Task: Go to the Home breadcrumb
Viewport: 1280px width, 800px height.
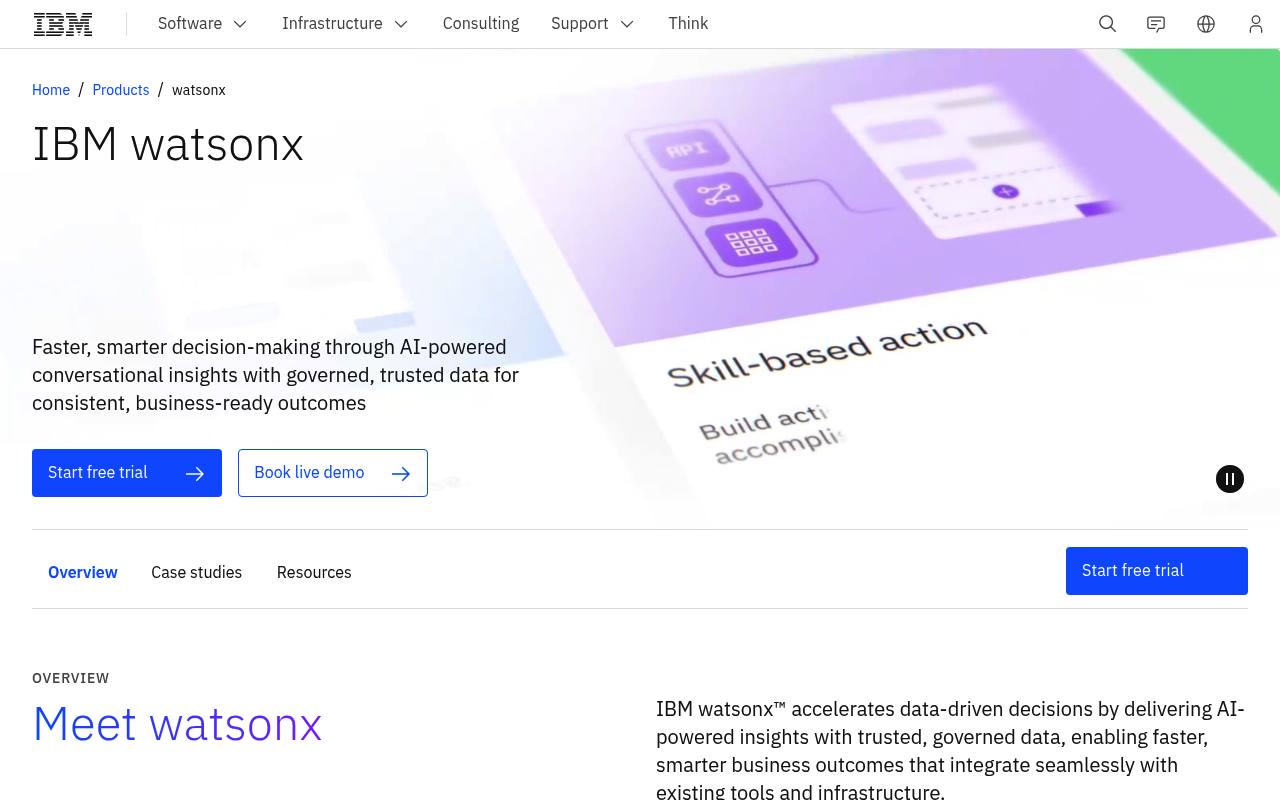Action: 51,90
